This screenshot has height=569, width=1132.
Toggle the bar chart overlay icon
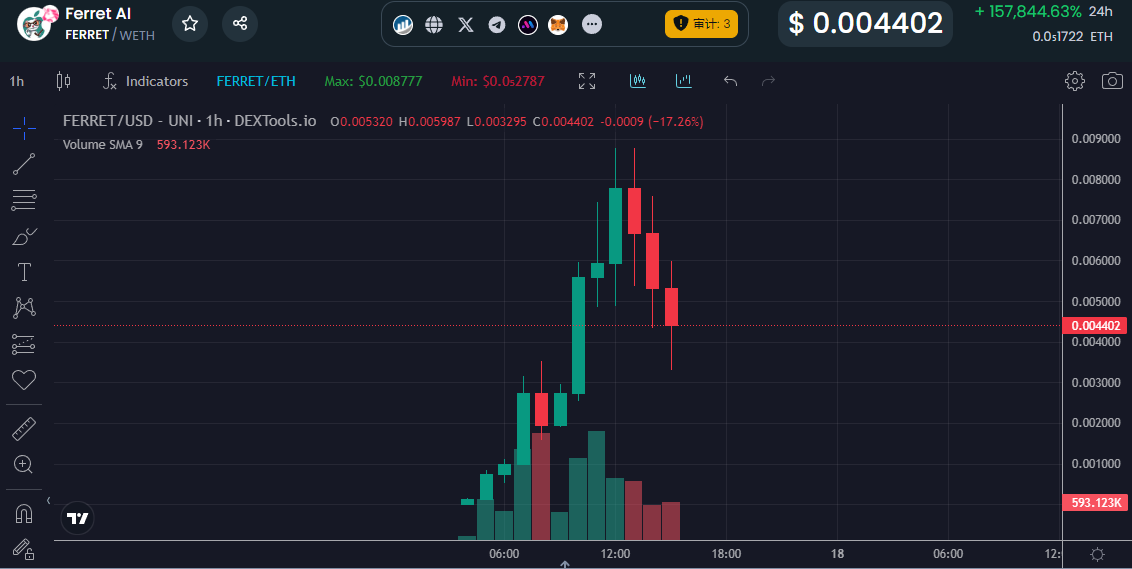(684, 81)
